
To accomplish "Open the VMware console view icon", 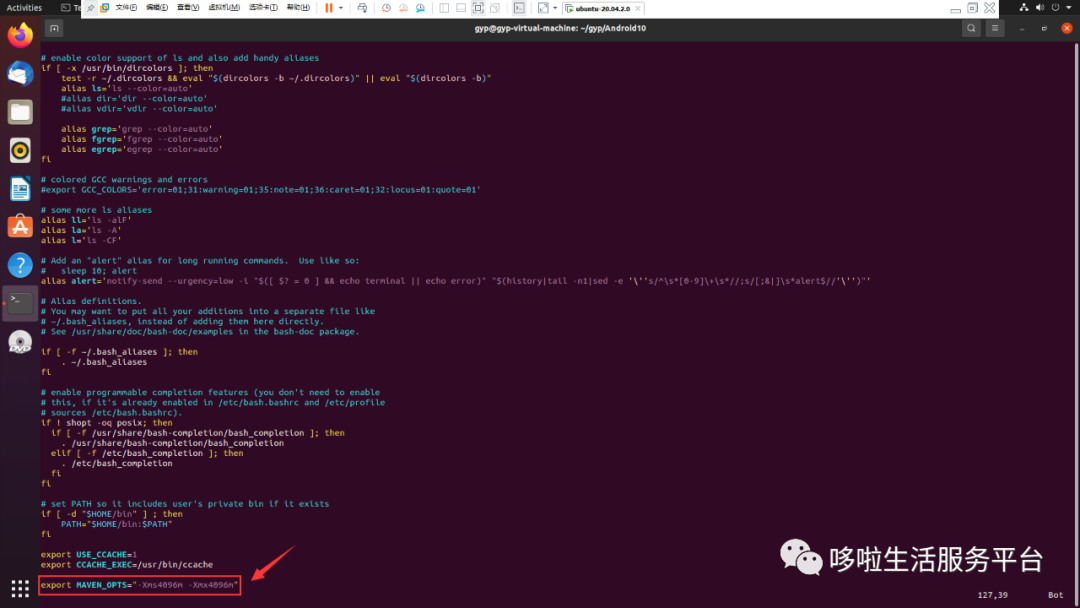I will point(519,8).
